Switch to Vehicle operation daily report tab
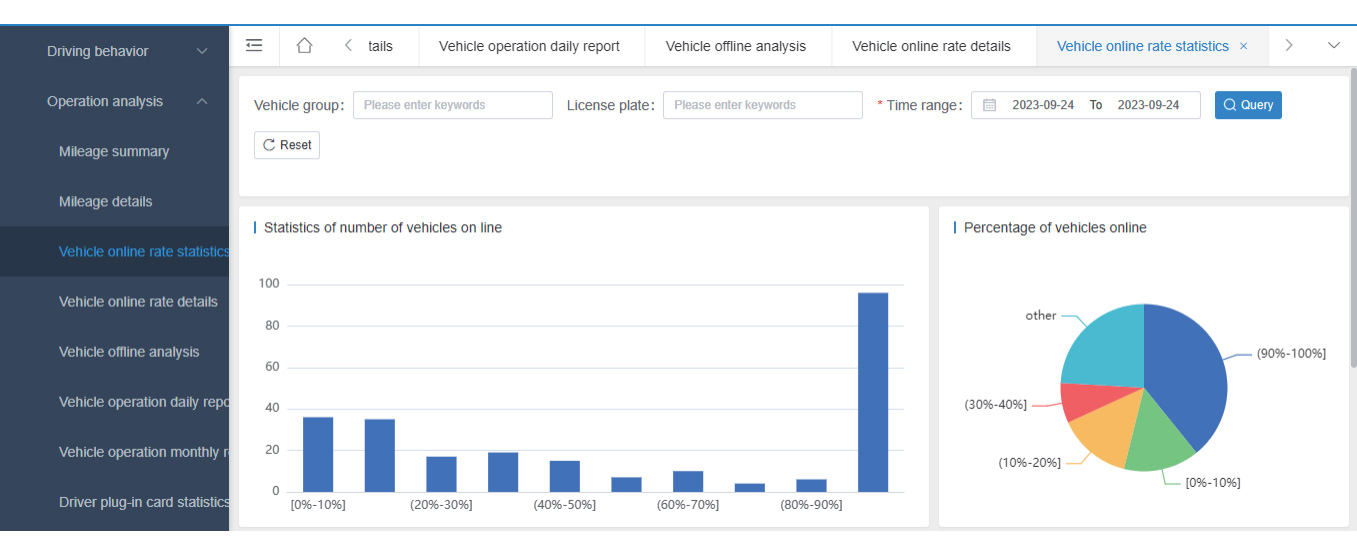Image resolution: width=1357 pixels, height=554 pixels. click(529, 46)
